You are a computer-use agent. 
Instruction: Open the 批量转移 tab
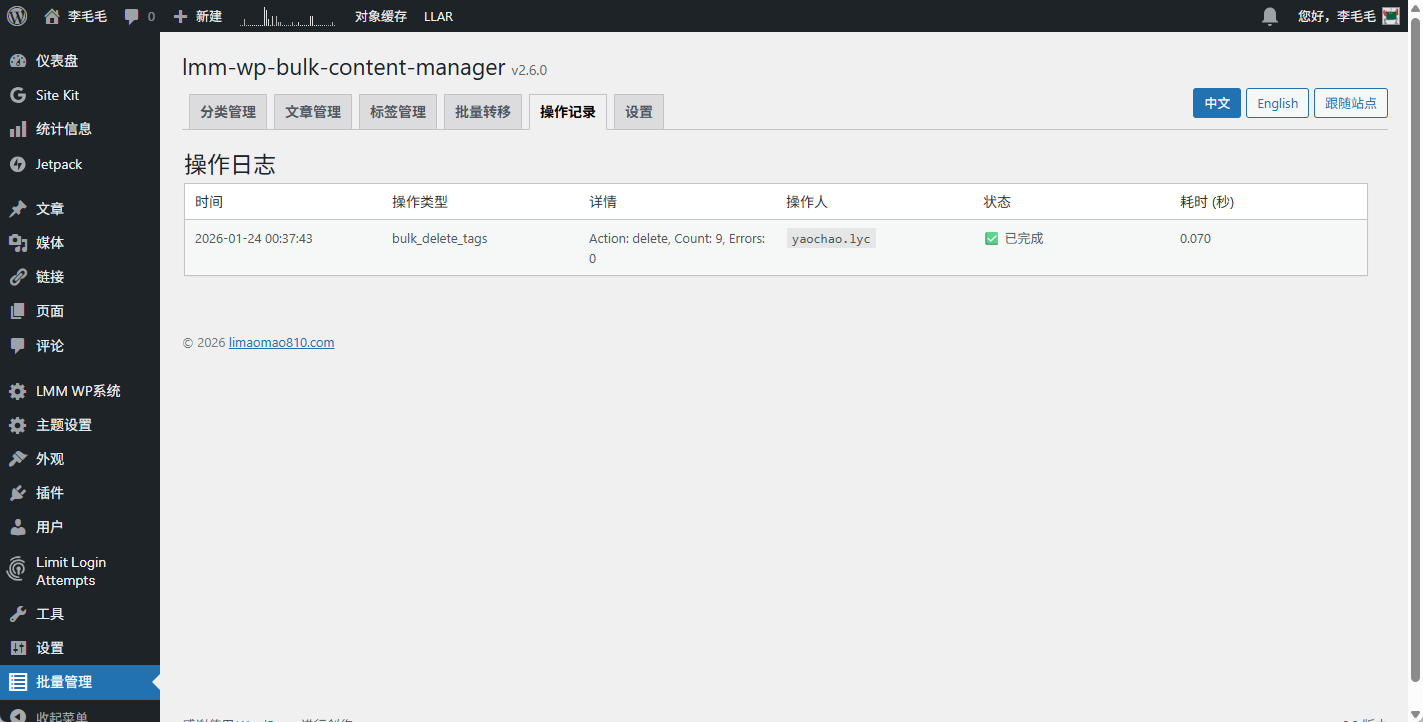[x=483, y=112]
